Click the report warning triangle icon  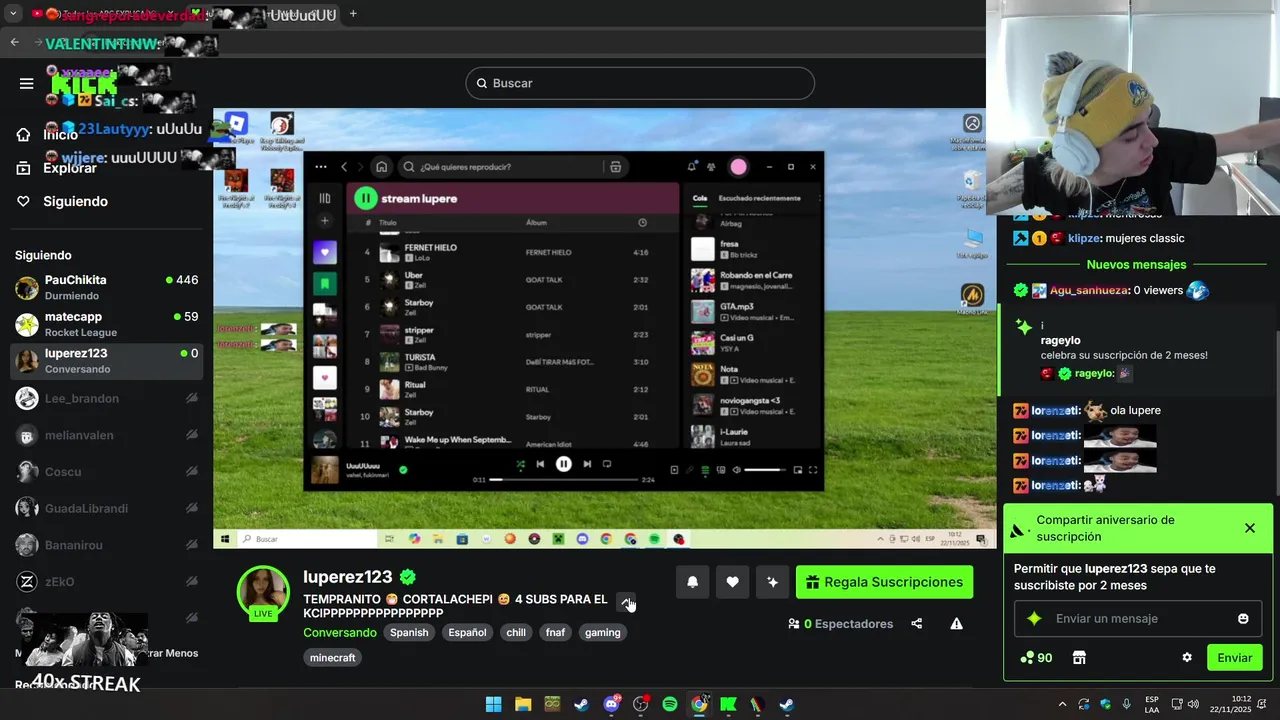pos(956,624)
